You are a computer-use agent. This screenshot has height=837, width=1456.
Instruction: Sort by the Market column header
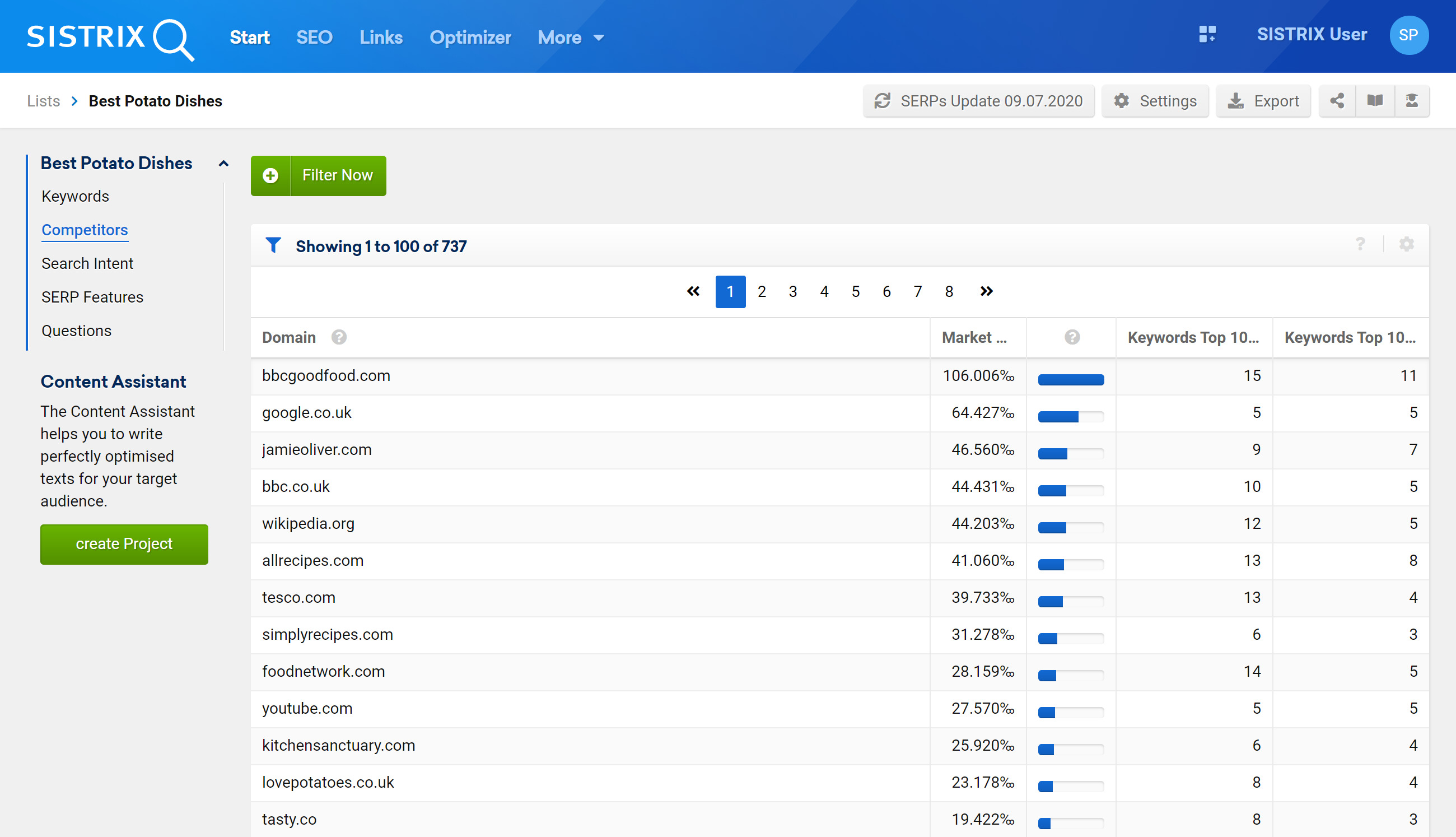coord(974,337)
